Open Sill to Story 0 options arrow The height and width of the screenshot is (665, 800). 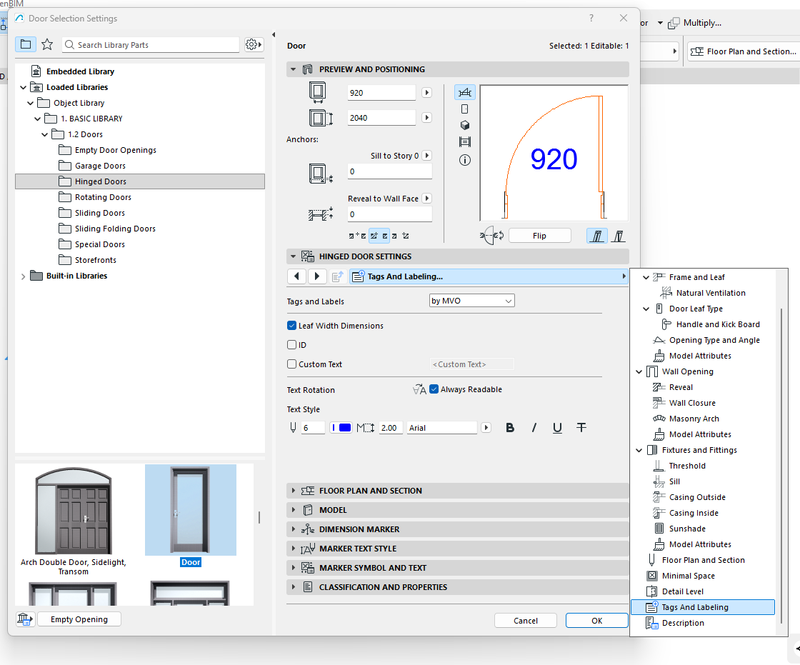[x=427, y=155]
